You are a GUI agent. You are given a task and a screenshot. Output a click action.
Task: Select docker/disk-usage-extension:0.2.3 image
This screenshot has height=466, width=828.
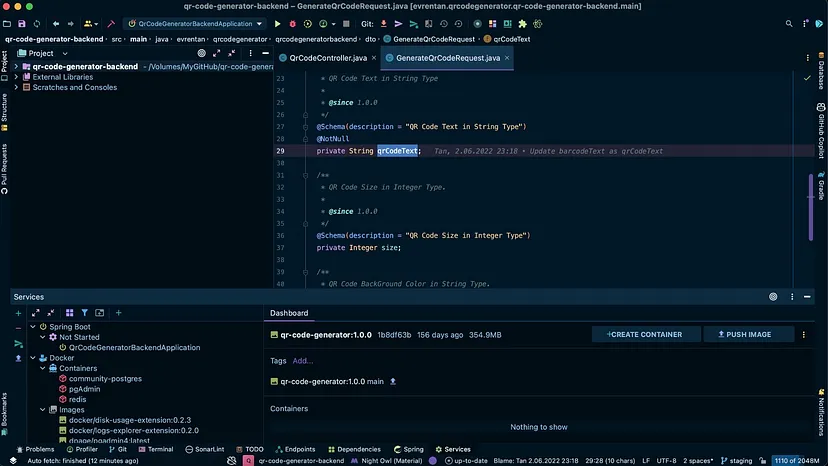(x=125, y=420)
